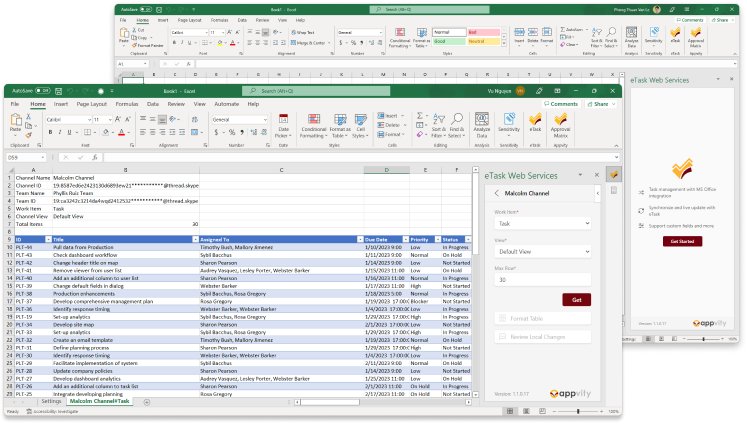Viewport: 747px width, 424px height.
Task: Open View dropdown showing Default View
Action: [543, 252]
